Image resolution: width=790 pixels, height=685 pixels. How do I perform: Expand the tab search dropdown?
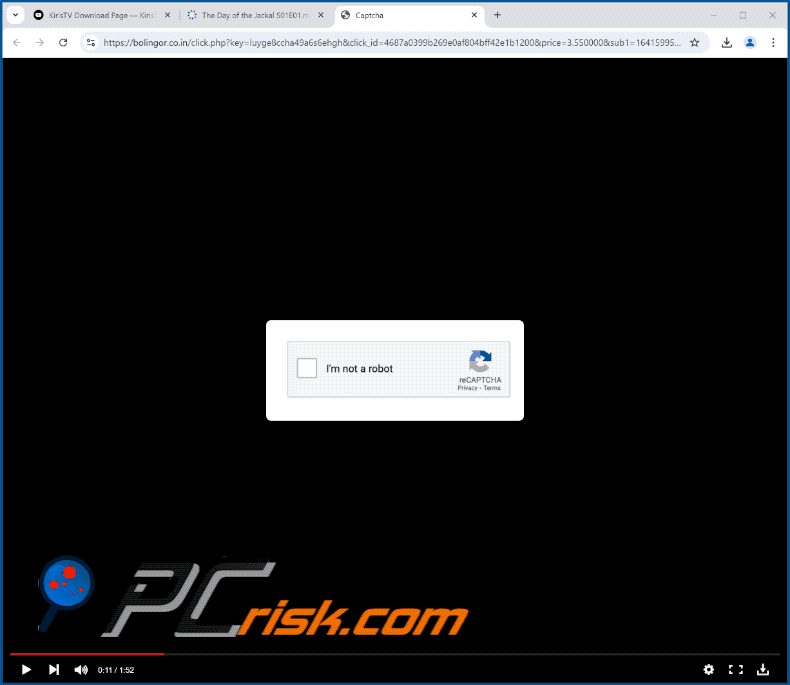point(15,15)
